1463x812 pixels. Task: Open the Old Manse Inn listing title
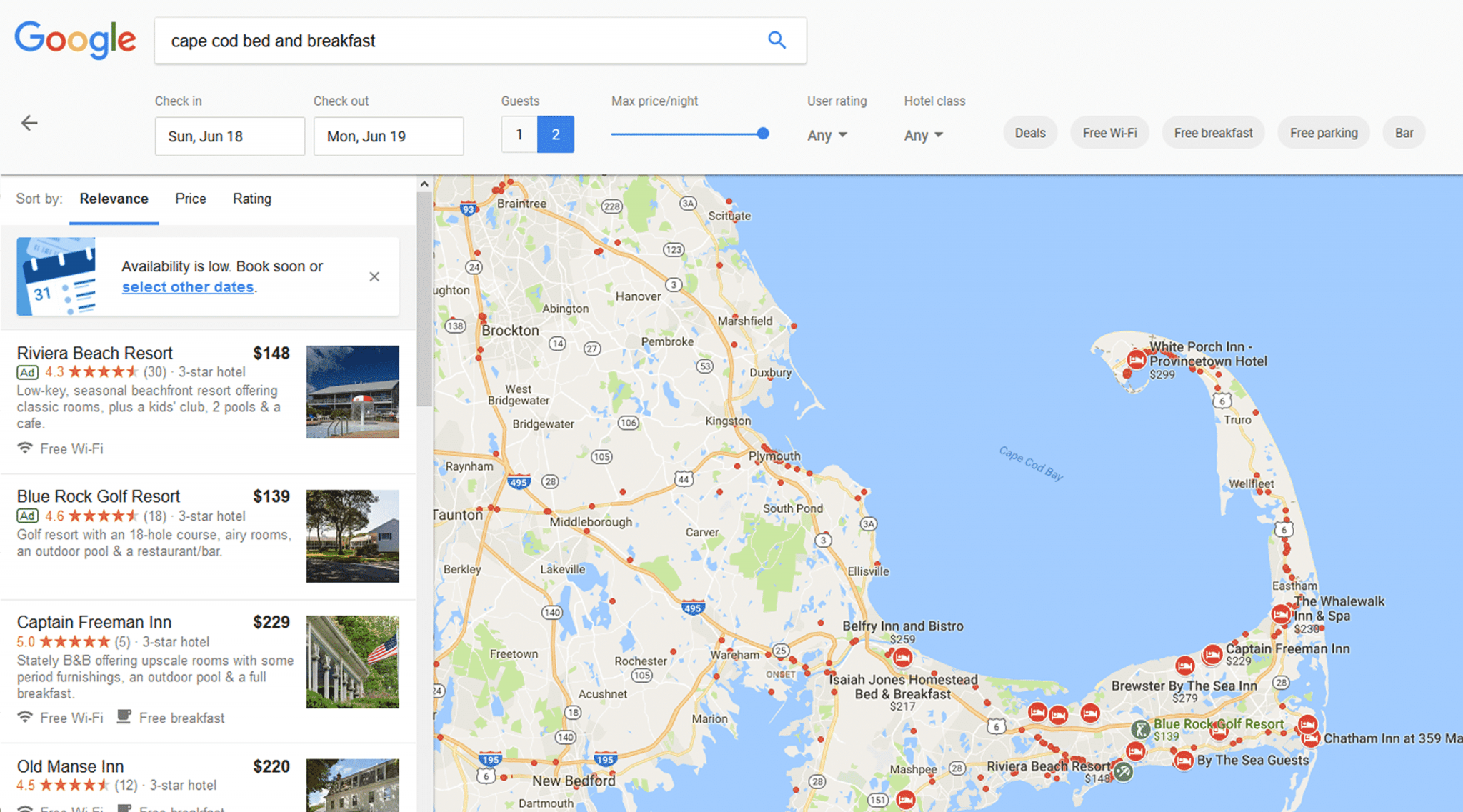[70, 766]
